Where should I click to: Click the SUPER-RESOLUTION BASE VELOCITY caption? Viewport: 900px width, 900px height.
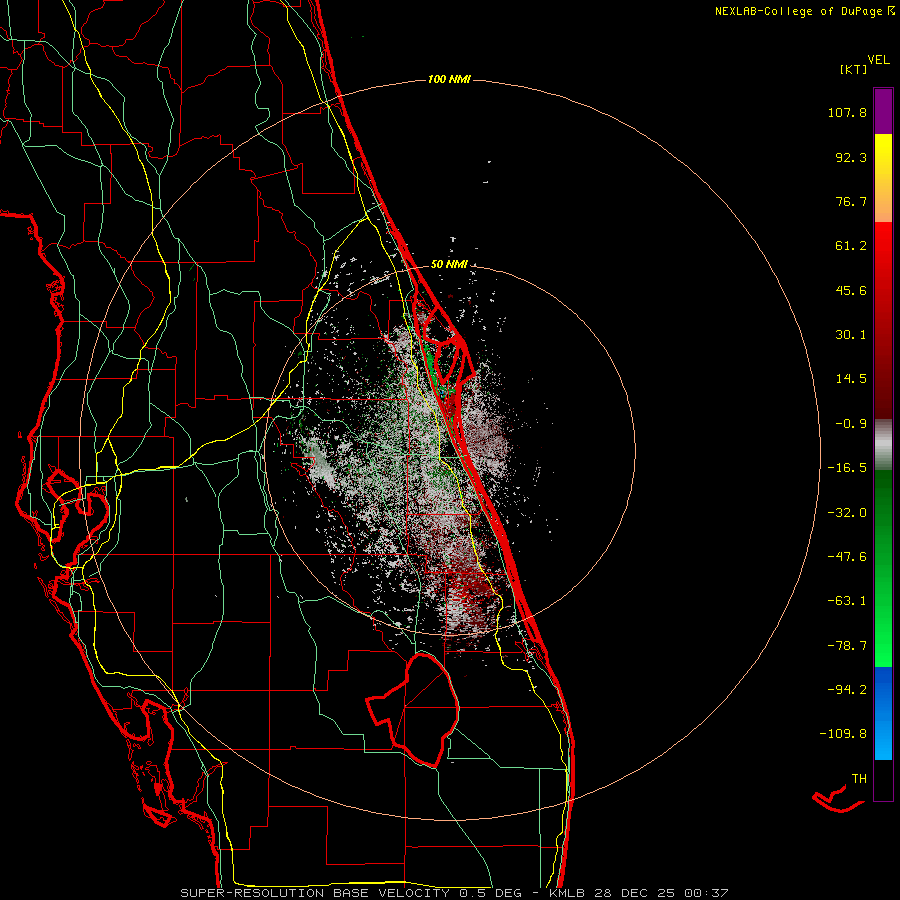pos(315,893)
